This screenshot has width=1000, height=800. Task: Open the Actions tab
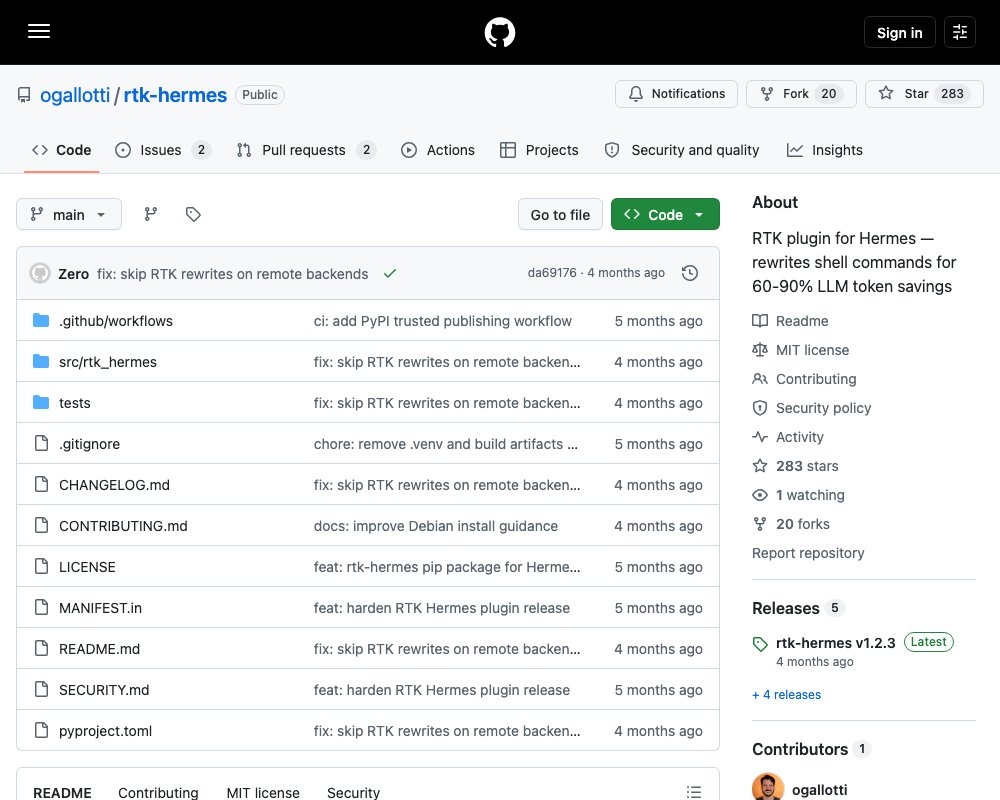438,150
